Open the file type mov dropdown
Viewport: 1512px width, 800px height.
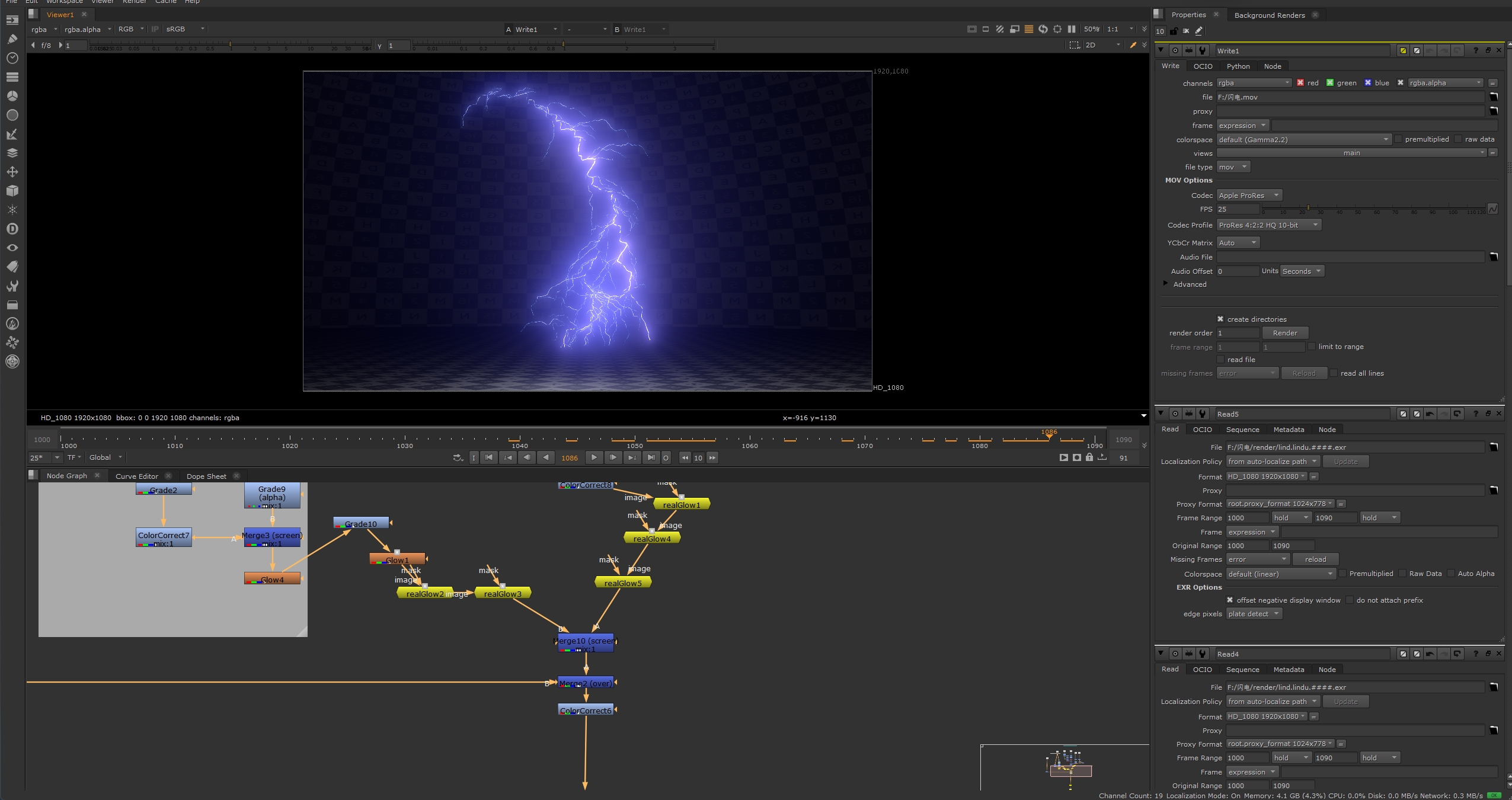click(1233, 167)
